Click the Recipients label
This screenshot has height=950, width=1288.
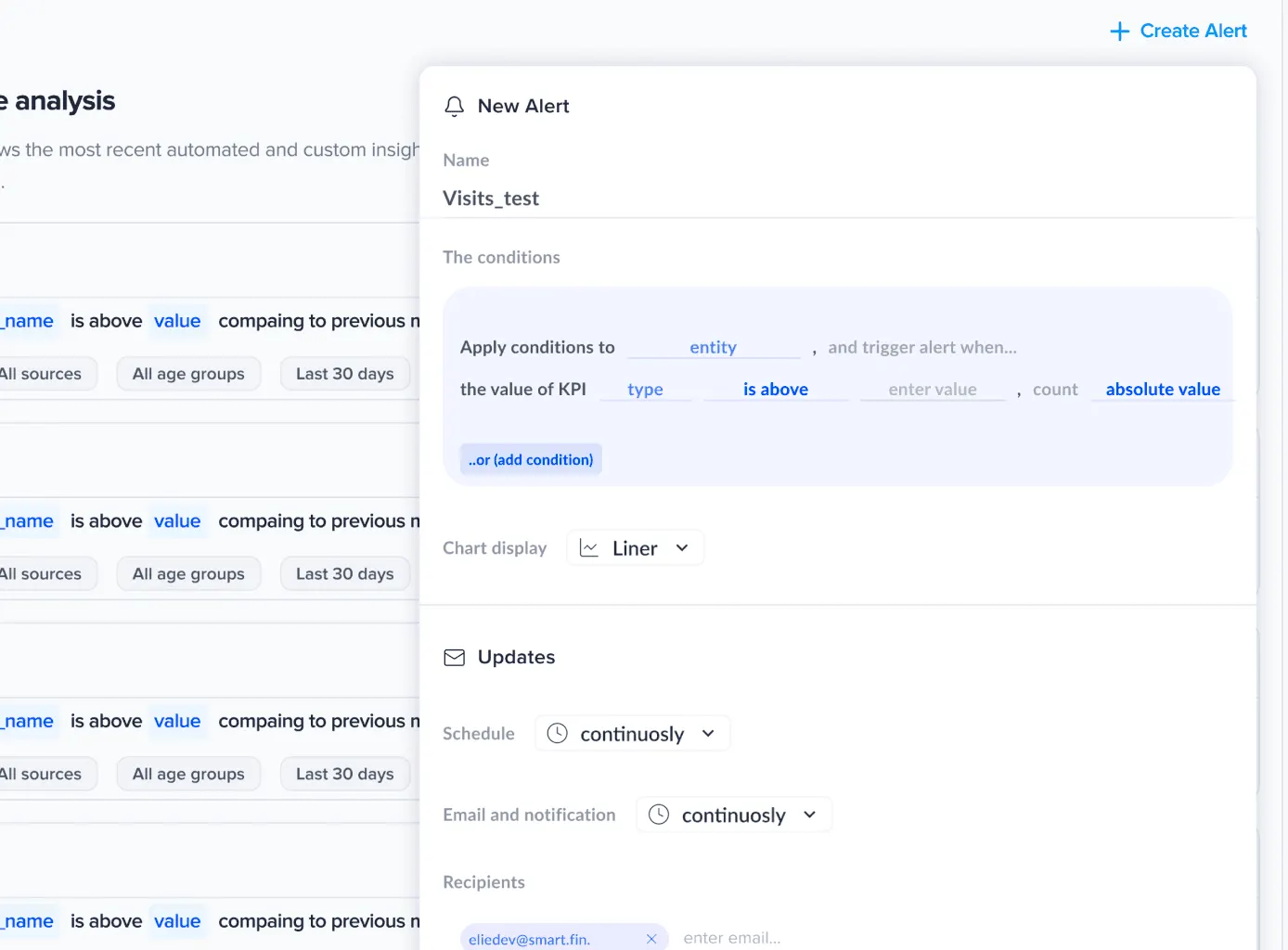[x=483, y=882]
